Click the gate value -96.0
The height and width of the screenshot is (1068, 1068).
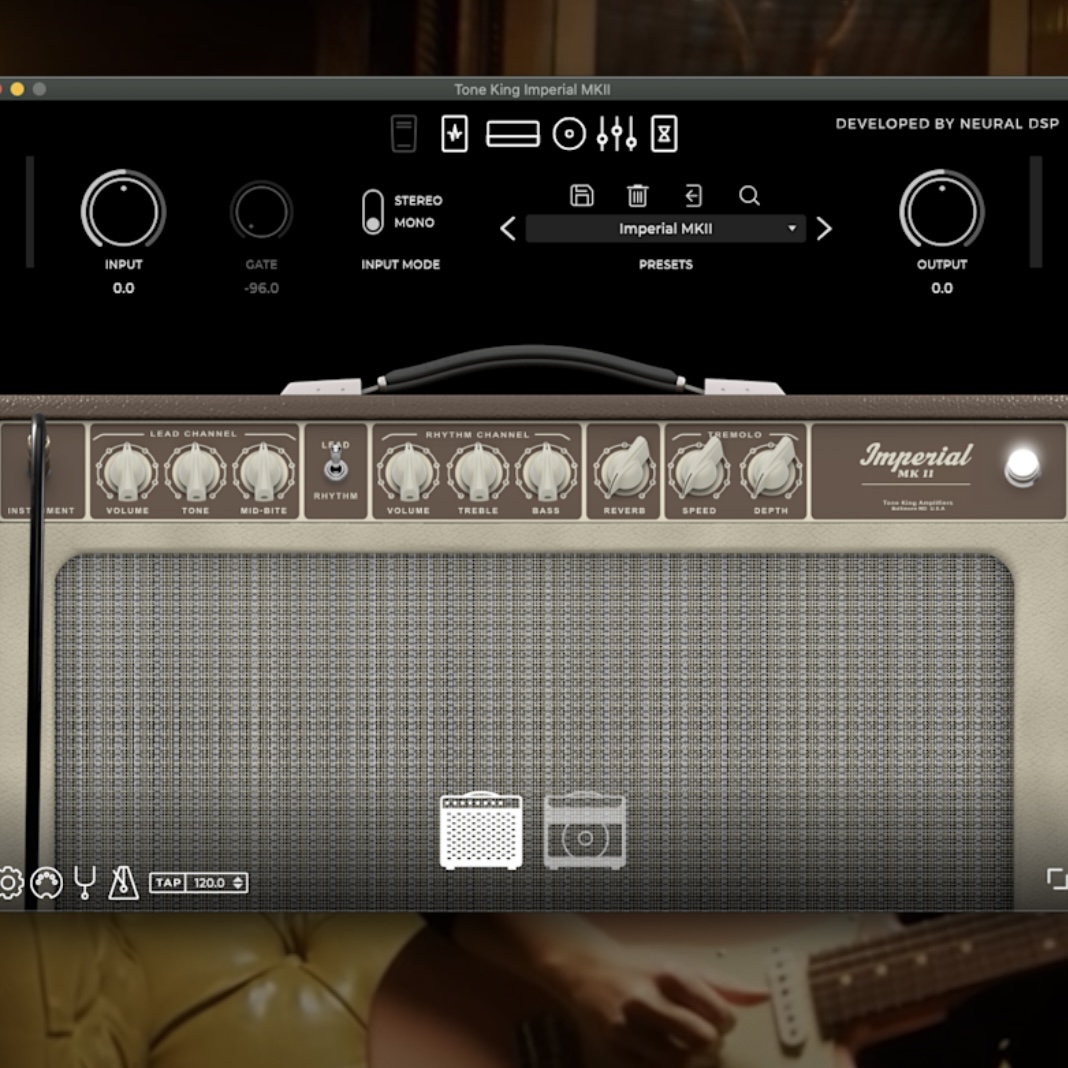[262, 288]
